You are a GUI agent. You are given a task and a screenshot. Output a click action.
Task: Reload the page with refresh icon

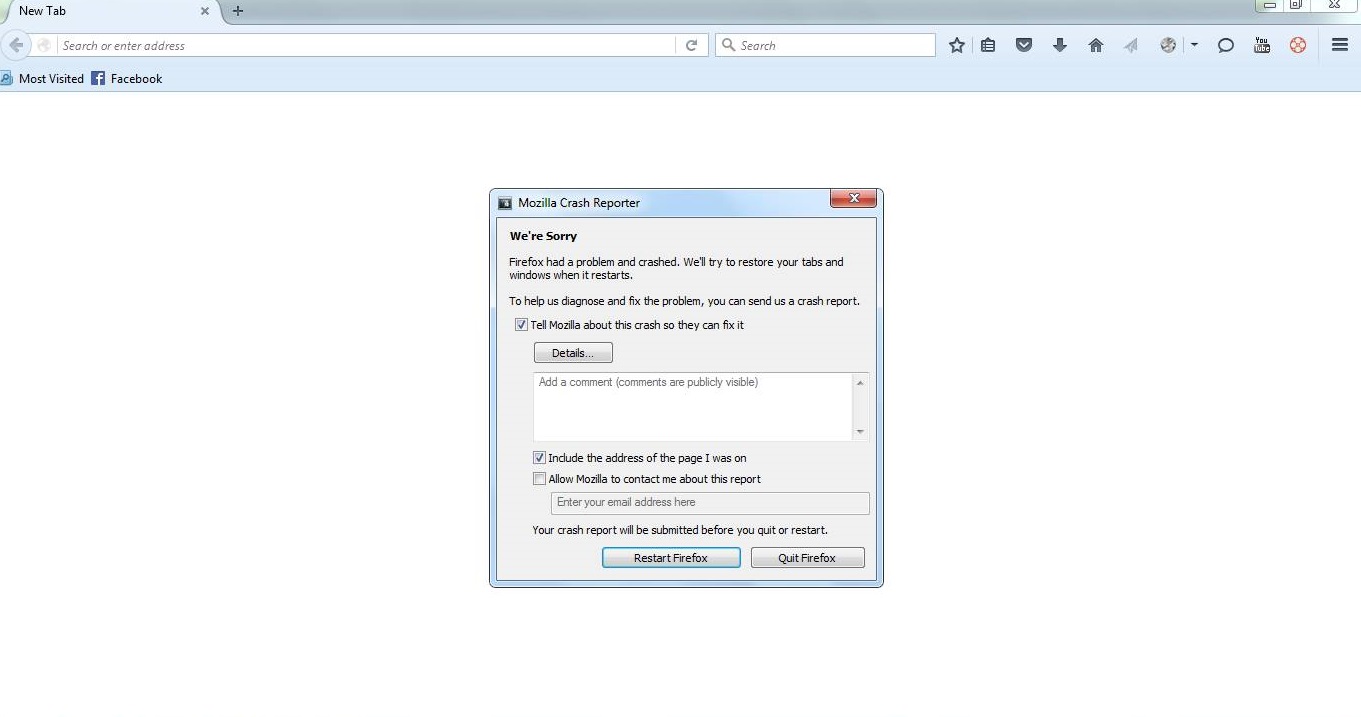[x=691, y=45]
